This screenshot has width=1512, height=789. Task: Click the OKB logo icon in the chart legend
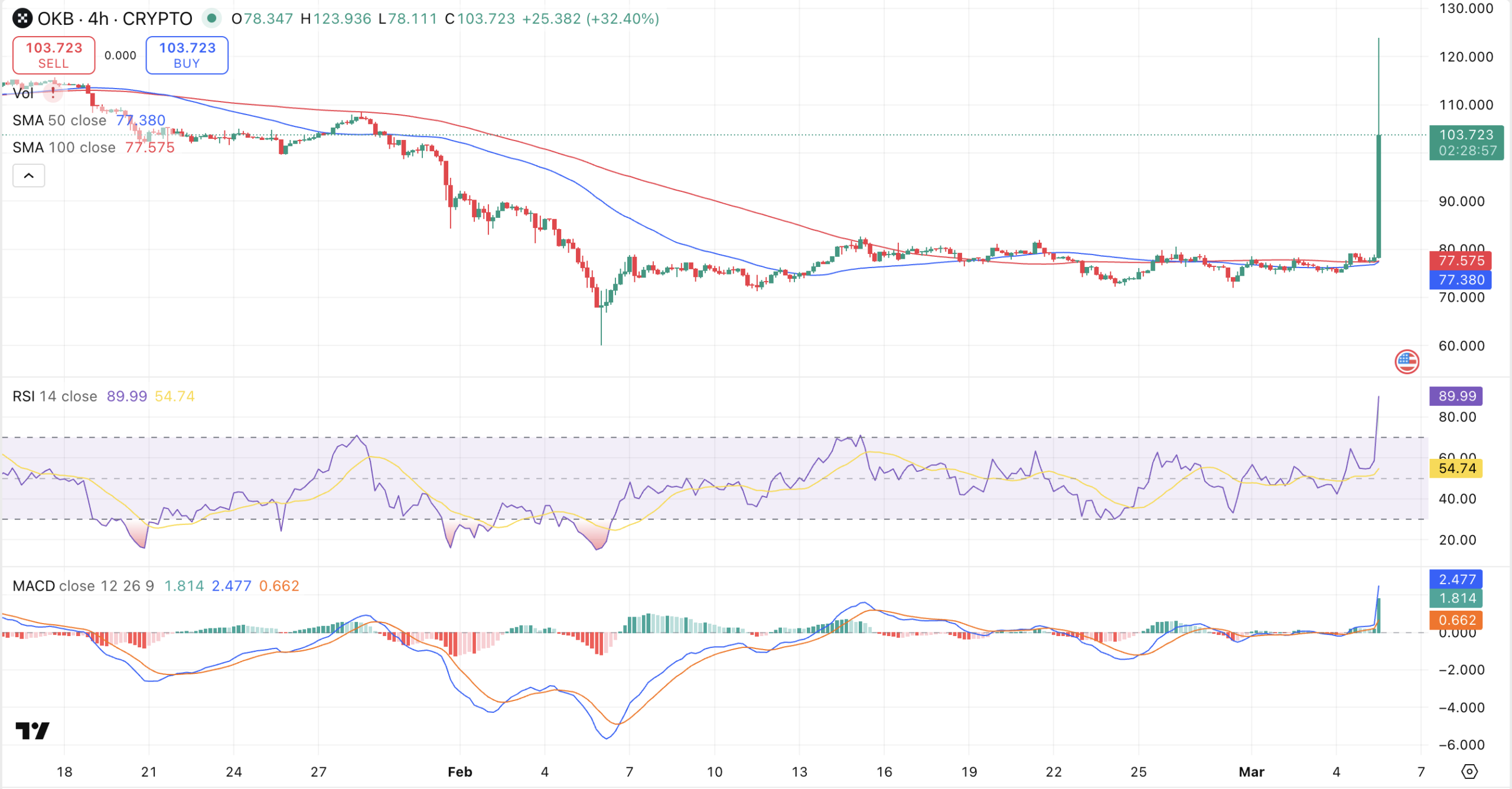[22, 18]
